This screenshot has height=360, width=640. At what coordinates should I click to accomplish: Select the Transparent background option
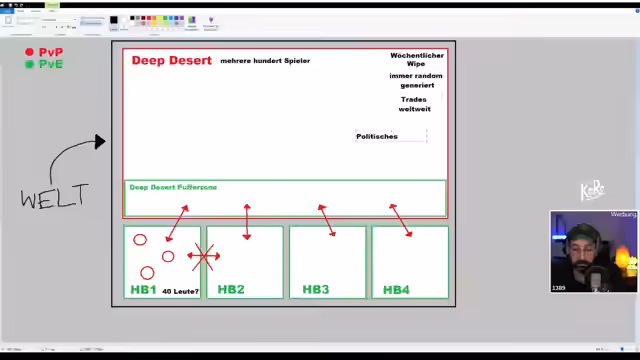click(x=92, y=23)
